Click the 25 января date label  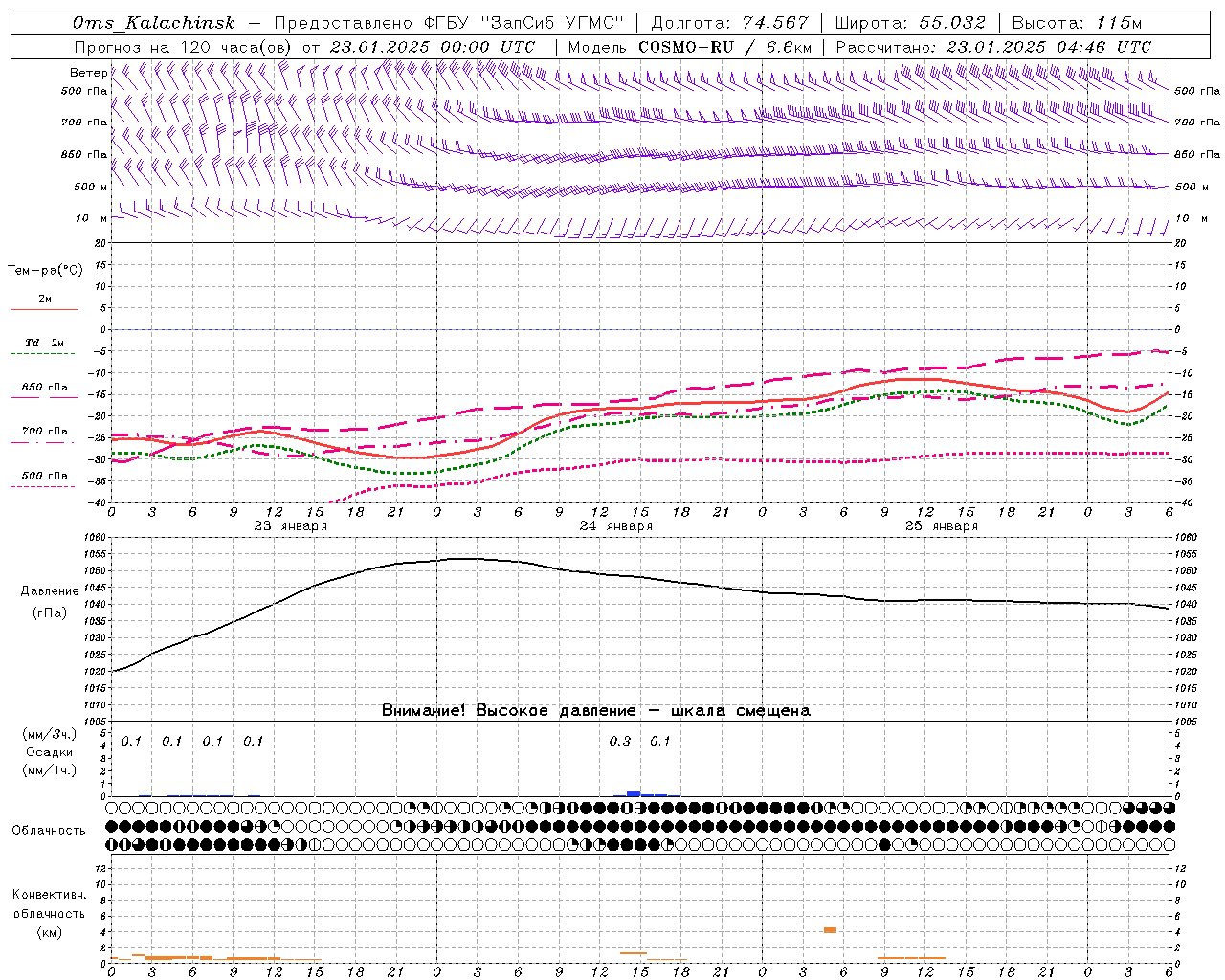(942, 526)
